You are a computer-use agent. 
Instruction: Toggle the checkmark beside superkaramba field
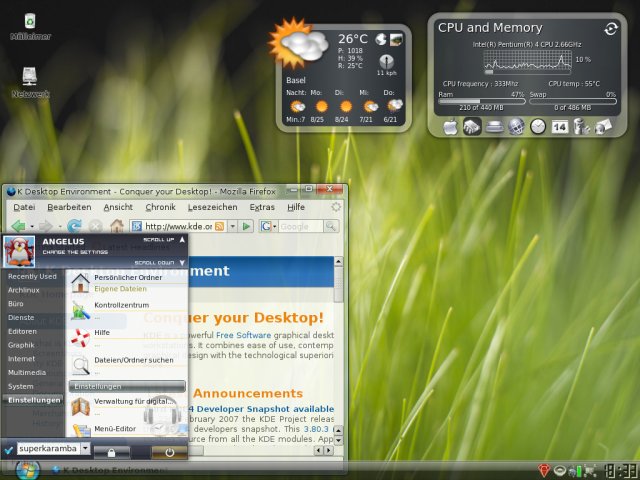pos(8,450)
